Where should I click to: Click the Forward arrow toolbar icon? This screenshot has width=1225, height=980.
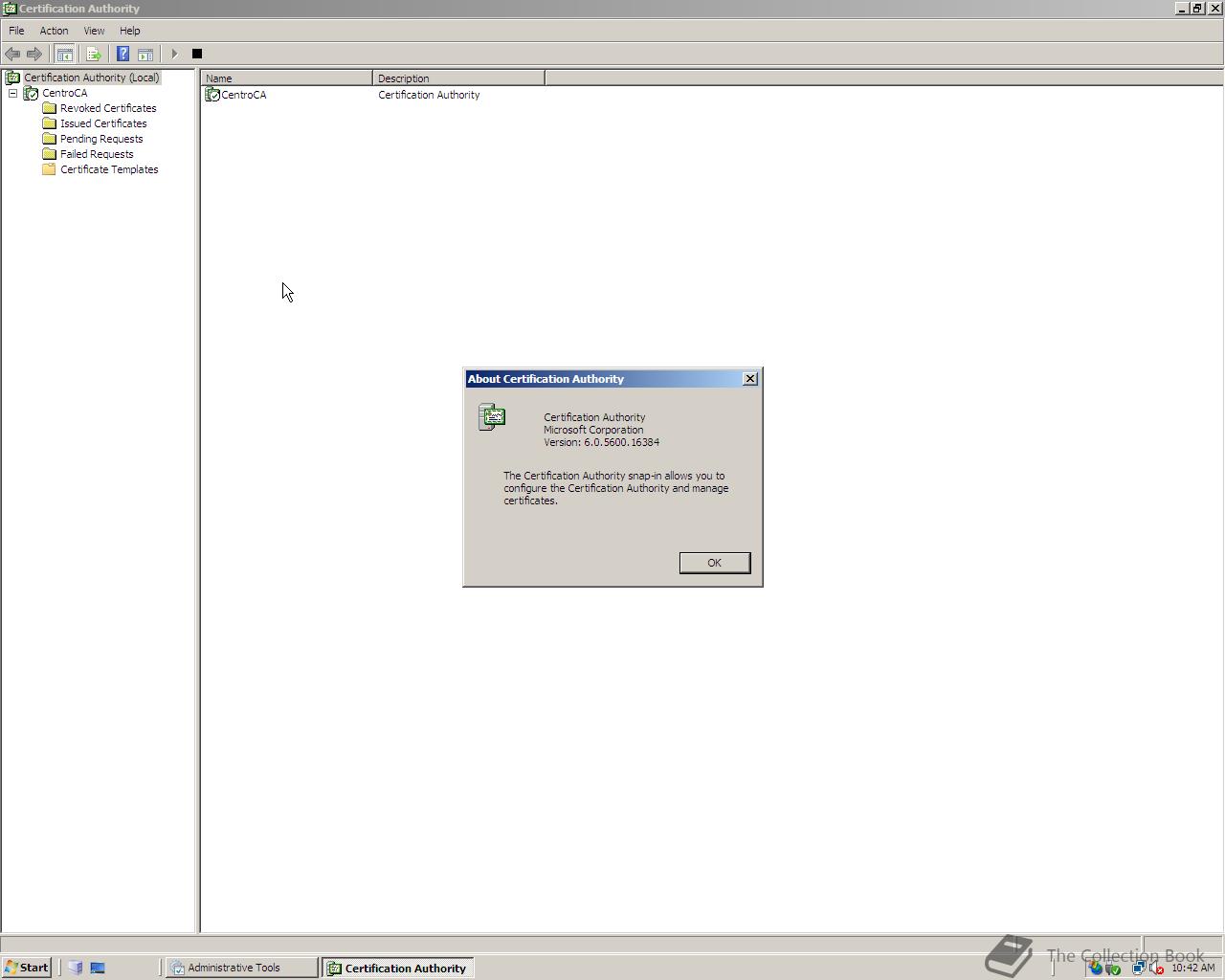(x=34, y=54)
